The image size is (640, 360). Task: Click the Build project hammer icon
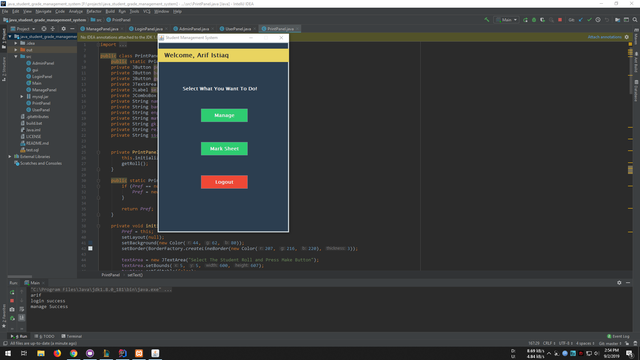click(487, 20)
